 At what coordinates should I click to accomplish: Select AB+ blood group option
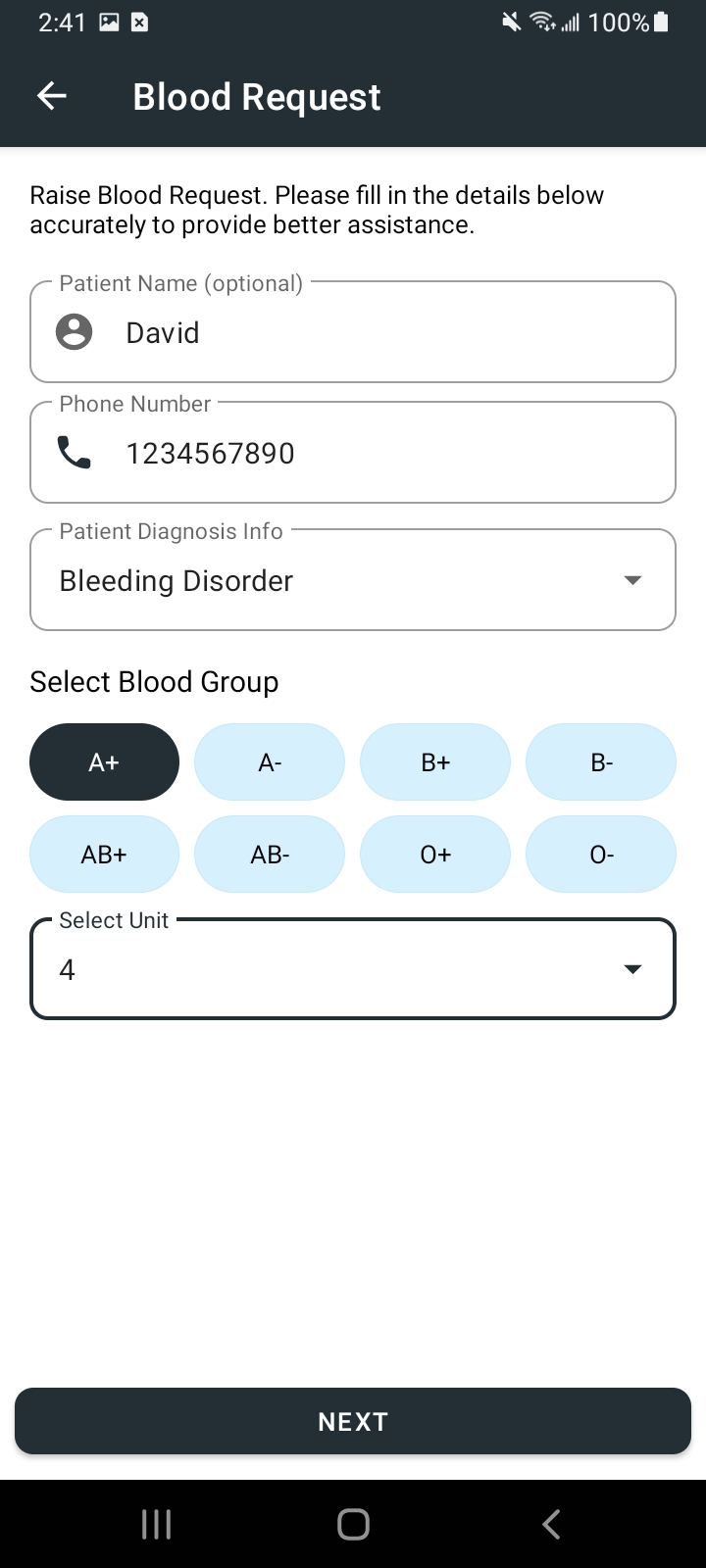(105, 855)
